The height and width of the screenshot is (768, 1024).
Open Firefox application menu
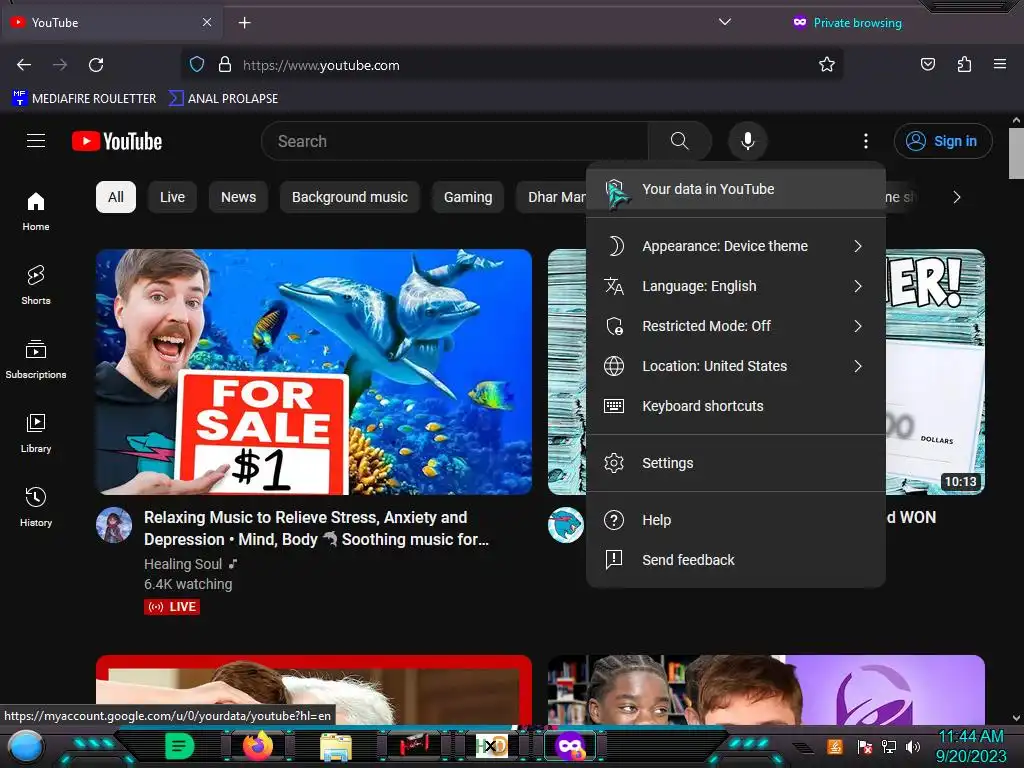pyautogui.click(x=999, y=65)
